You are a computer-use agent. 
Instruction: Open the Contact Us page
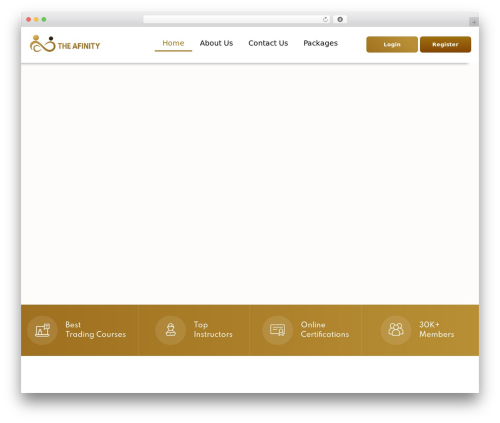pos(268,43)
